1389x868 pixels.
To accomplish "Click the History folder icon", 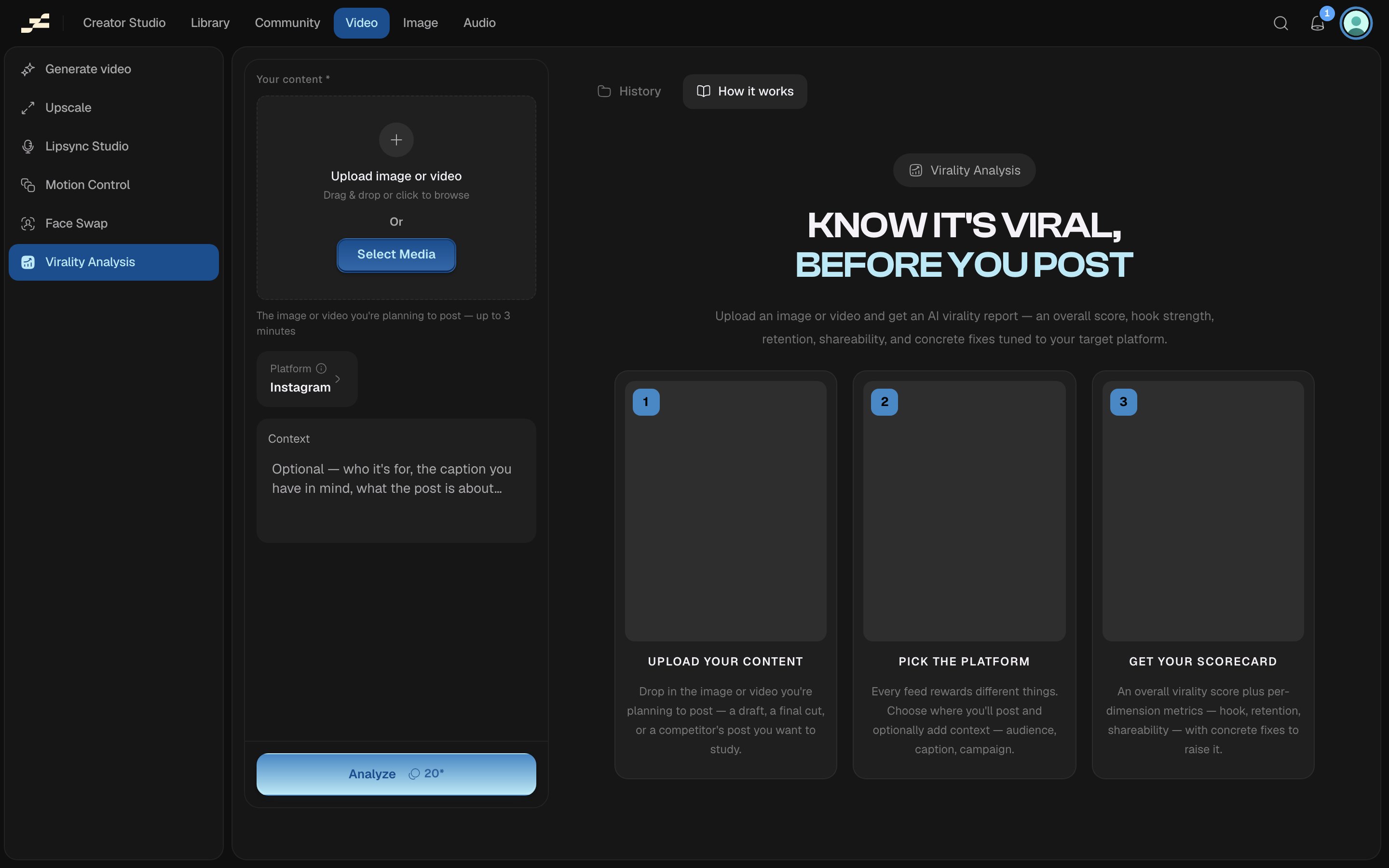I will click(x=604, y=91).
